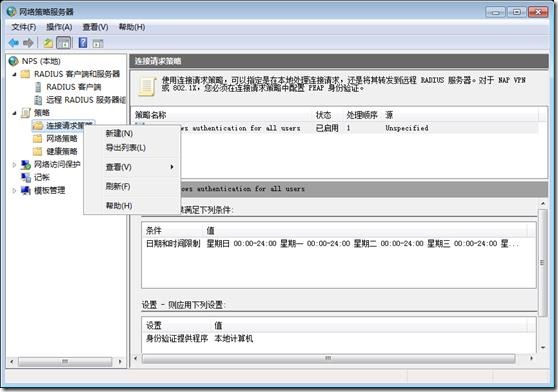Expand the 网络访问保护 tree node

click(x=14, y=164)
